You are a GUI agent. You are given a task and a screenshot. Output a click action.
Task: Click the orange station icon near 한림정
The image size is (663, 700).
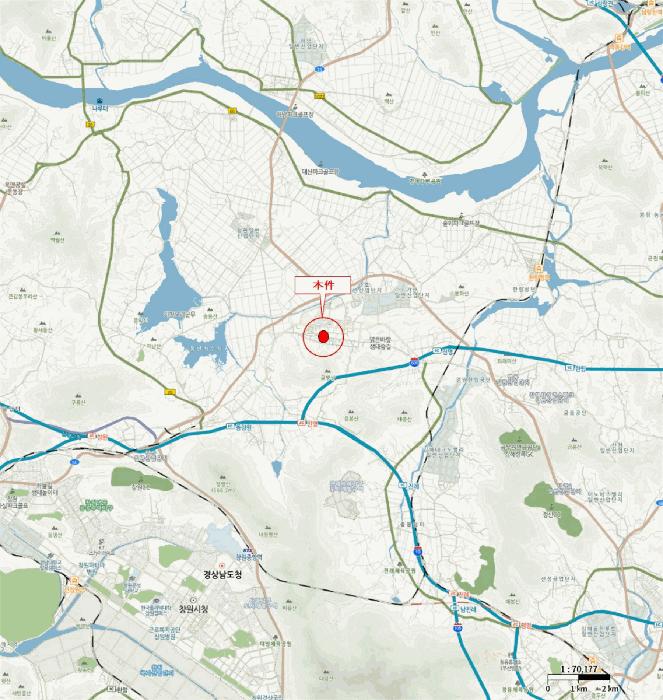pos(540,268)
